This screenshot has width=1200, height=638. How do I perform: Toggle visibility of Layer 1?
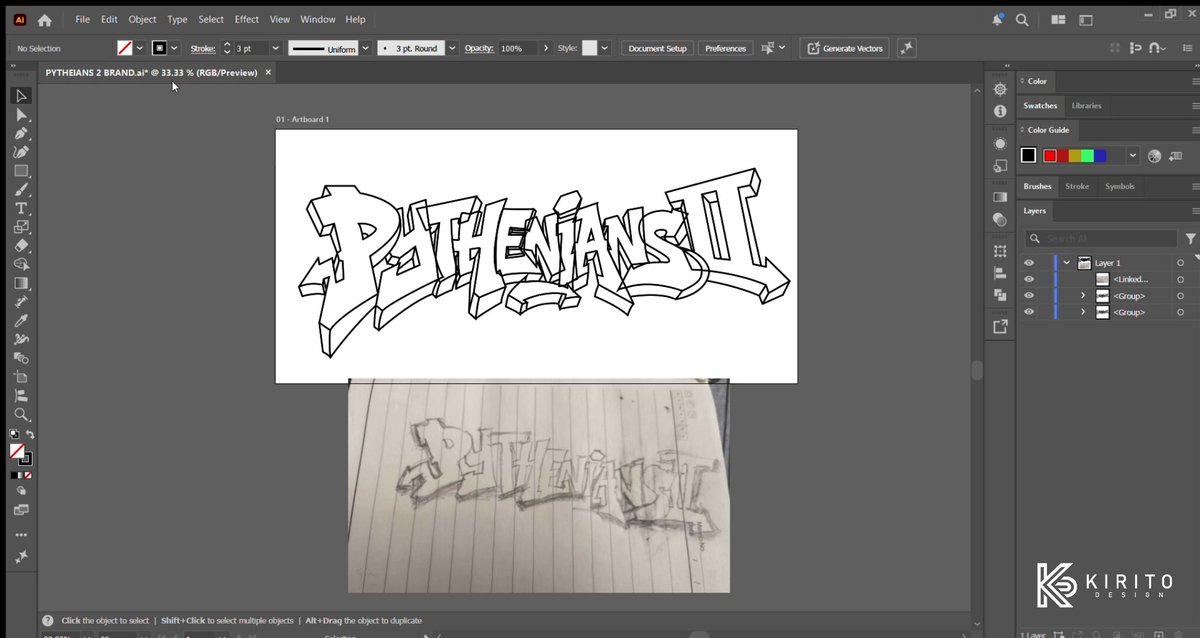pos(1029,263)
